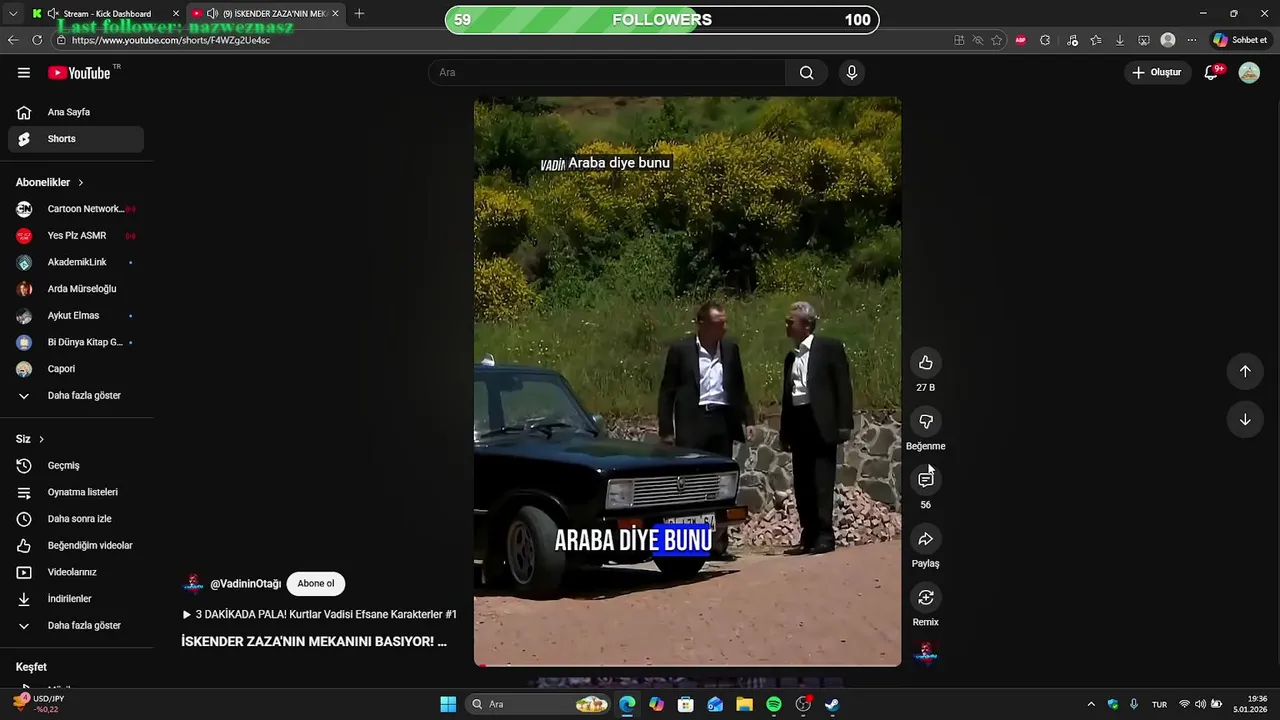
Task: Open Steam from the taskbar
Action: tap(832, 704)
